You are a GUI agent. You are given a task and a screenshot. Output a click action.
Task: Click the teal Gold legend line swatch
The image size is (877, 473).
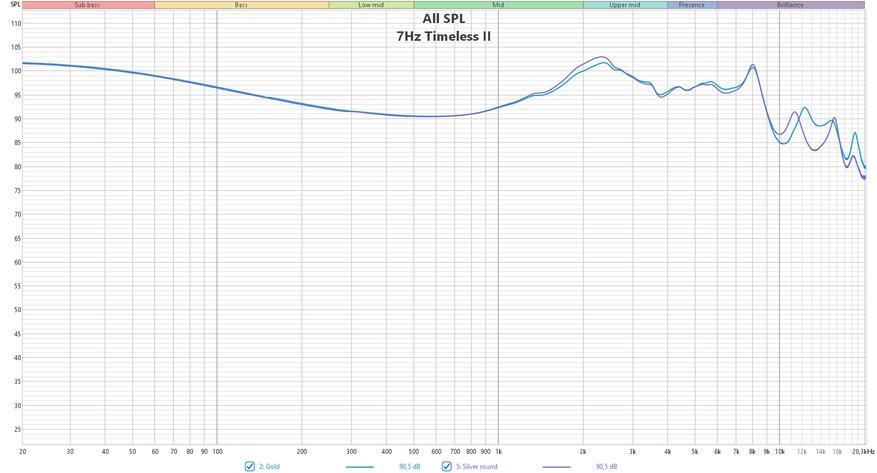(360, 467)
